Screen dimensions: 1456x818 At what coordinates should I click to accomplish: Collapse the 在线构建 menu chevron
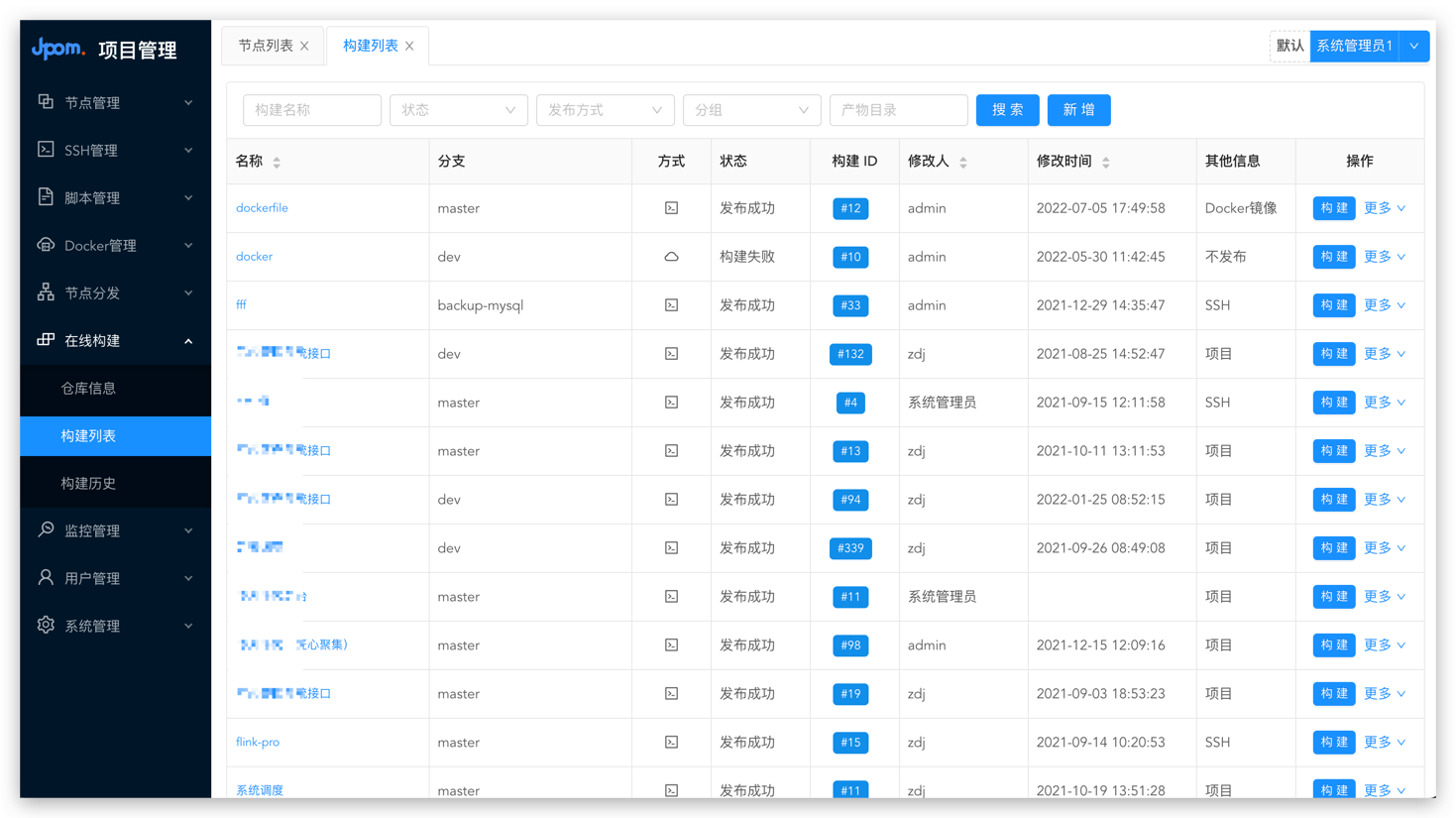point(188,341)
